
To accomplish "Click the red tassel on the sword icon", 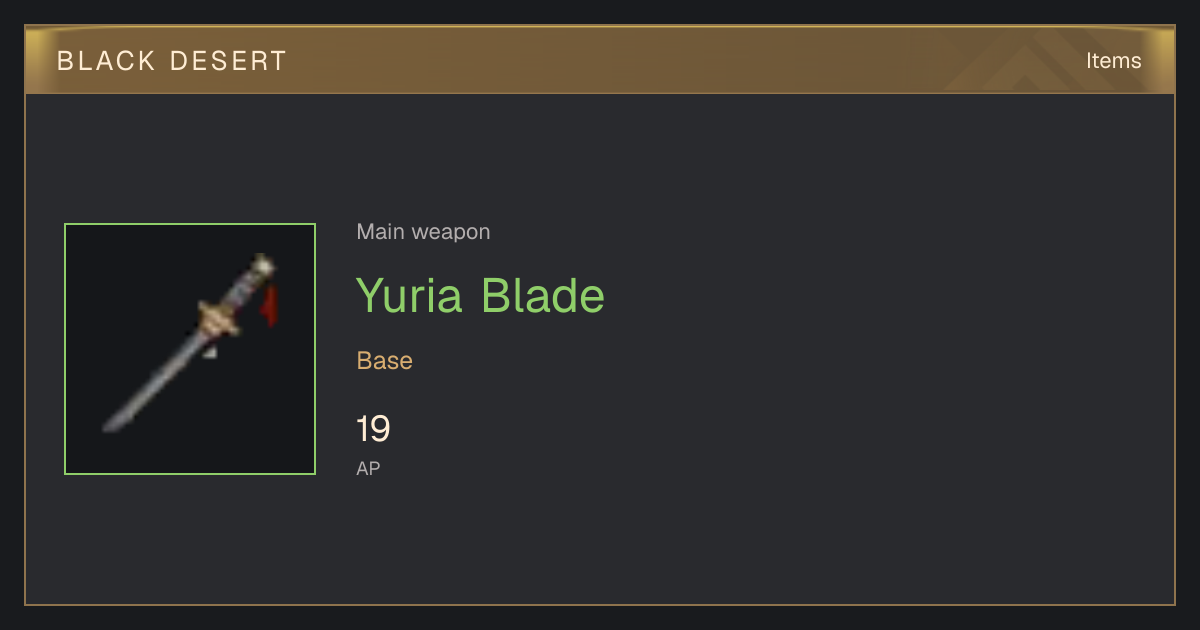I will point(269,304).
